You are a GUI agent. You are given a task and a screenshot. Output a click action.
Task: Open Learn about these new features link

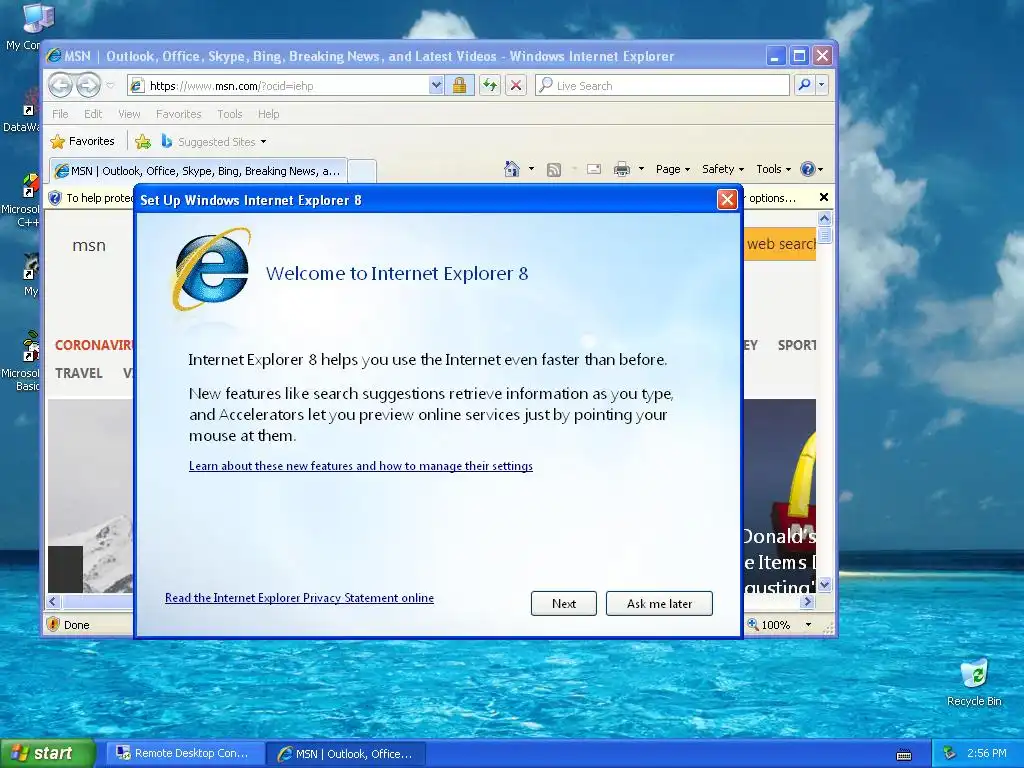click(x=360, y=466)
